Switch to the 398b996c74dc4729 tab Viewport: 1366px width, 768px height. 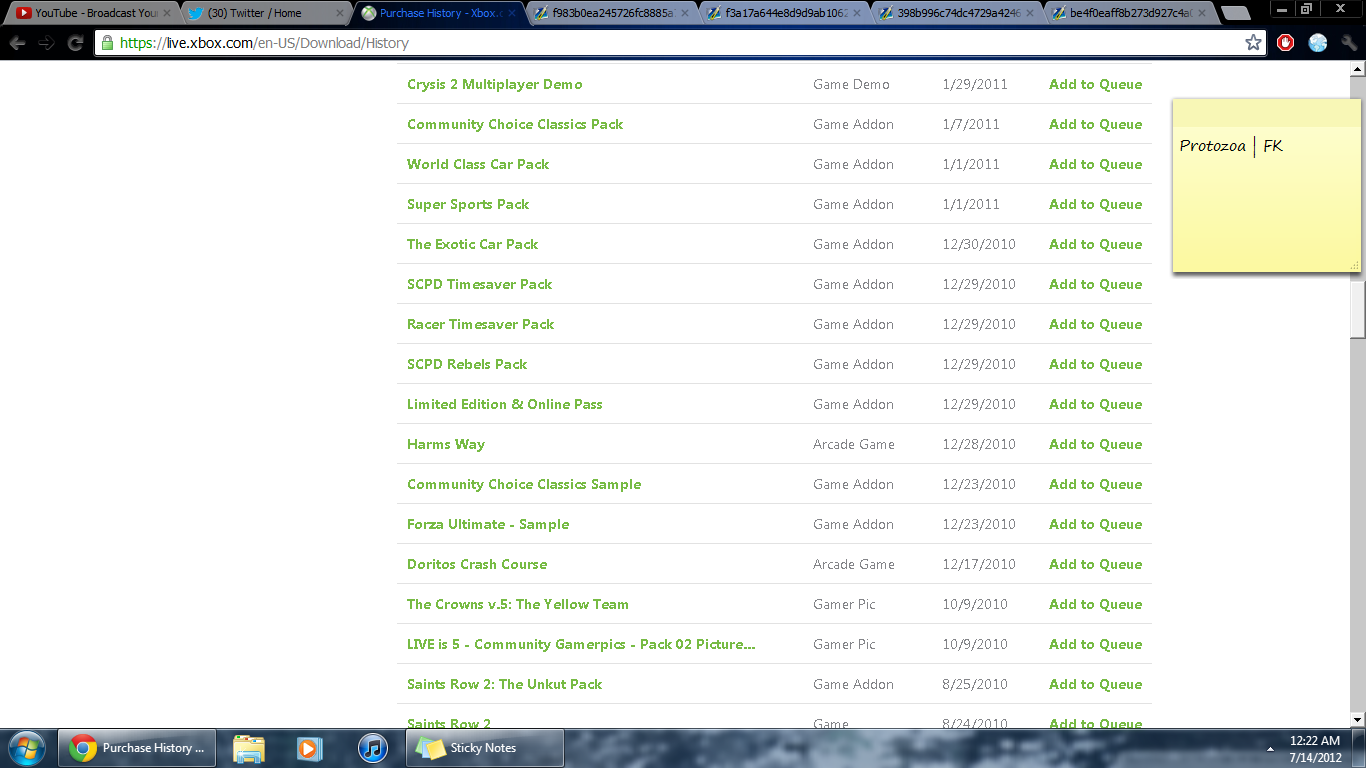tap(955, 14)
